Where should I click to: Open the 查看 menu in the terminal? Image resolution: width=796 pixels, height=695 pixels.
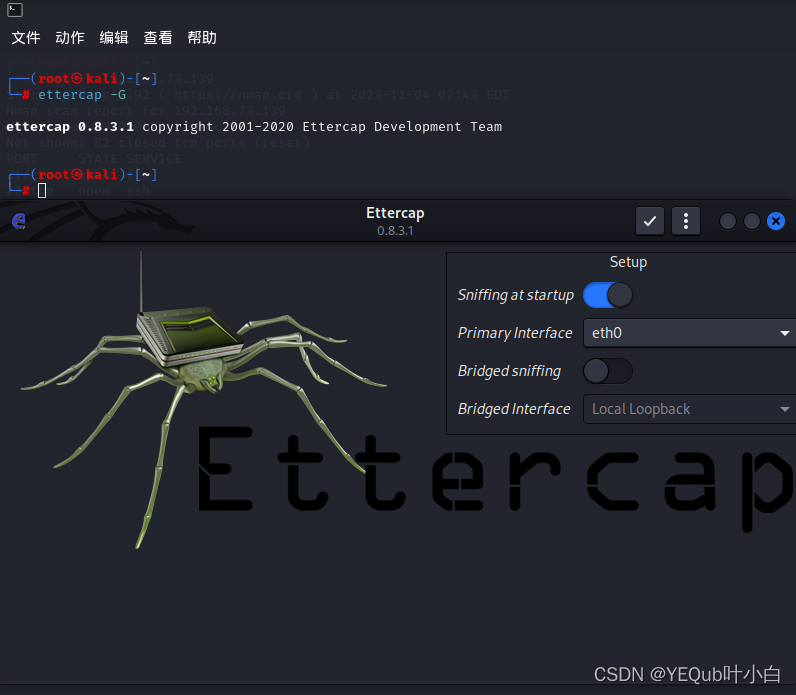point(158,38)
